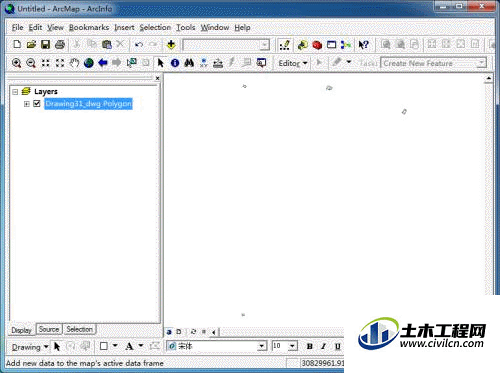
Task: Choose the Select Features tool
Action: (131, 63)
